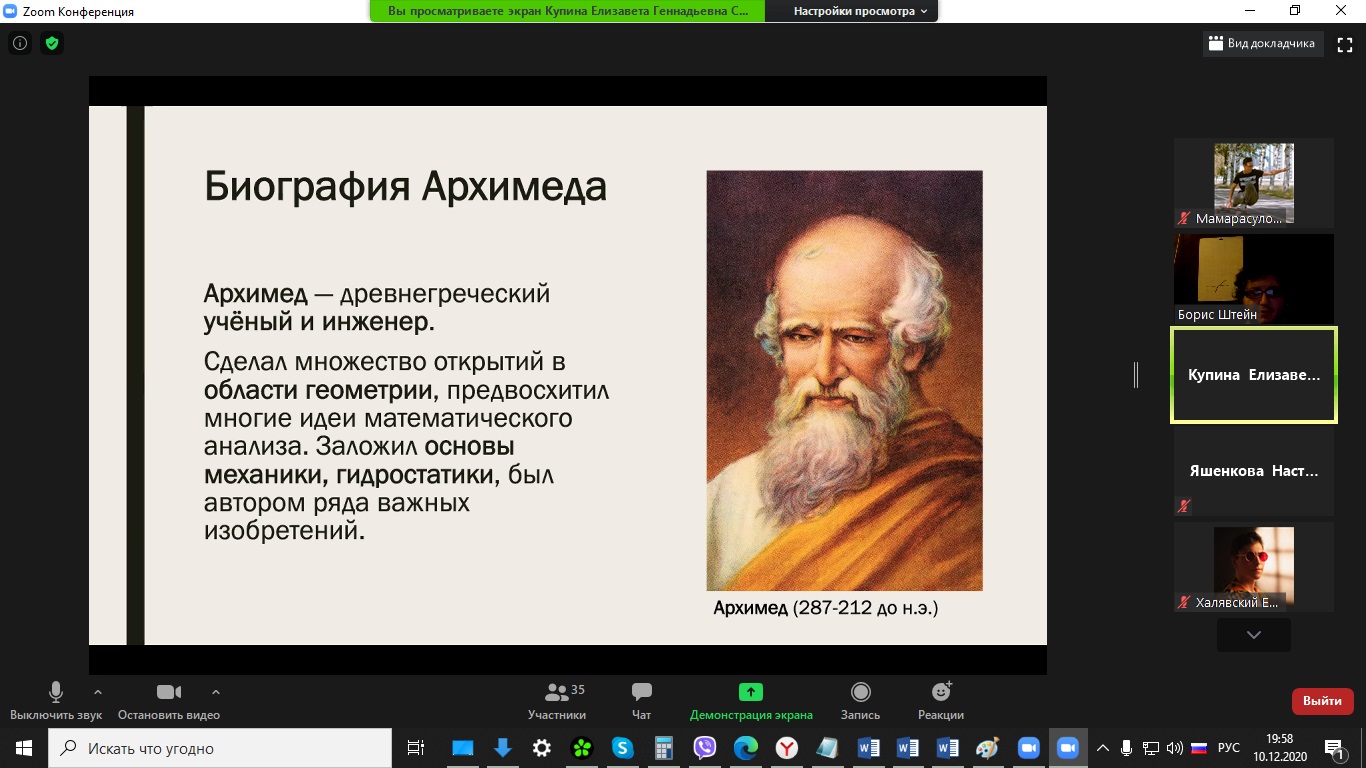The width and height of the screenshot is (1366, 768).
Task: Open the Чат chat panel
Action: pyautogui.click(x=642, y=701)
